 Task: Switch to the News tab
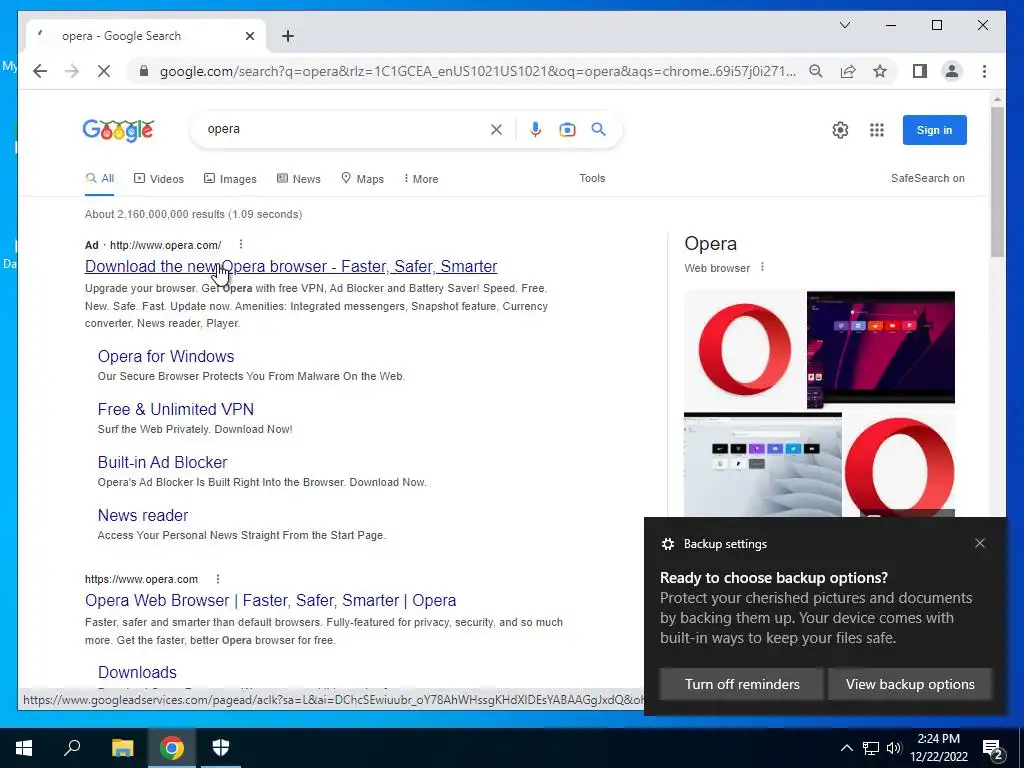click(x=298, y=179)
